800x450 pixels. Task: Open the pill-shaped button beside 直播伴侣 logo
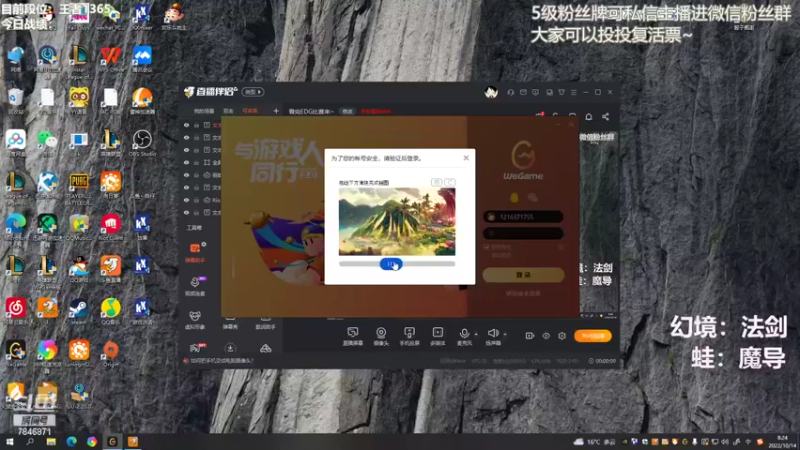[x=253, y=92]
